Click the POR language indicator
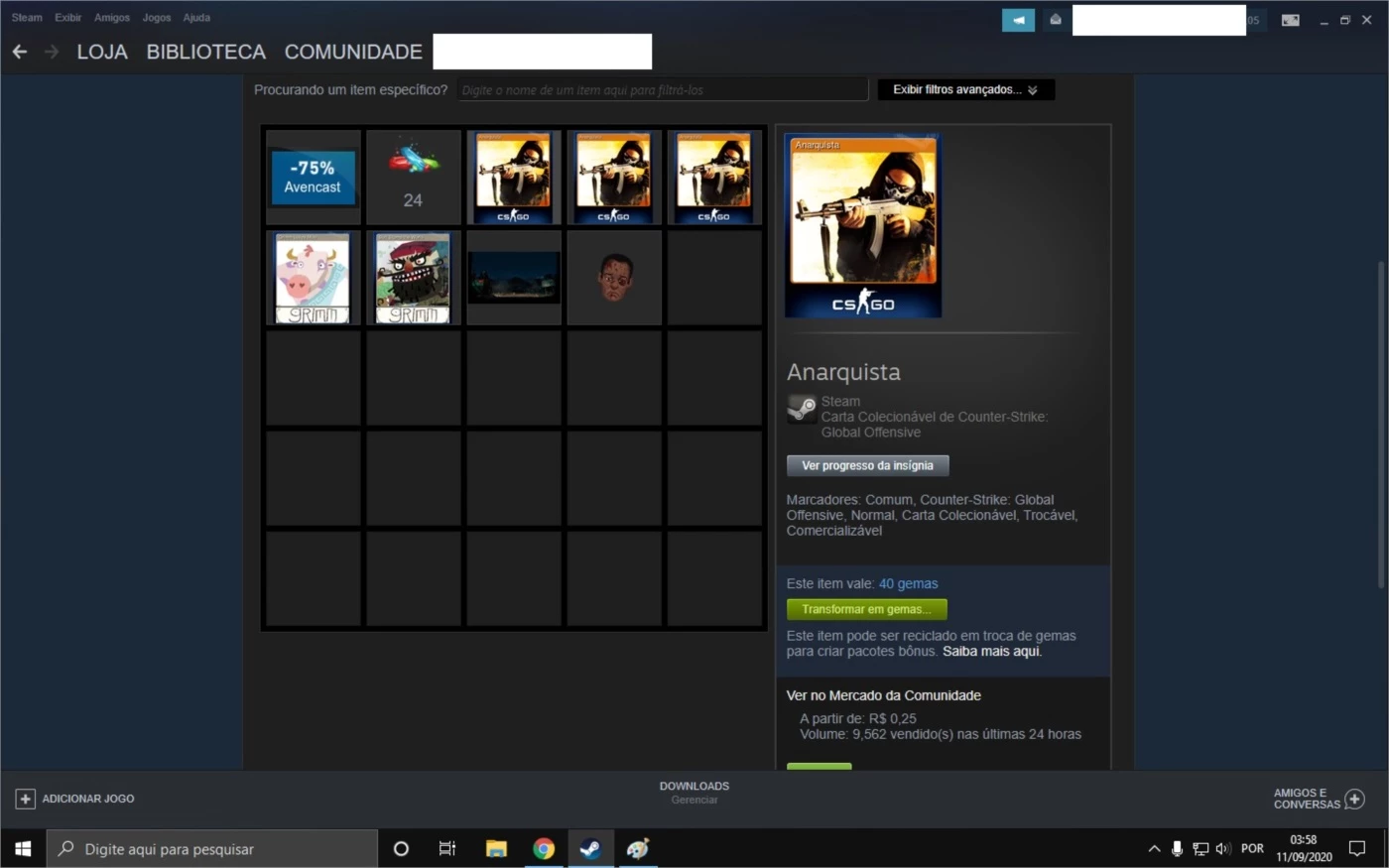The image size is (1389, 868). pyautogui.click(x=1253, y=849)
